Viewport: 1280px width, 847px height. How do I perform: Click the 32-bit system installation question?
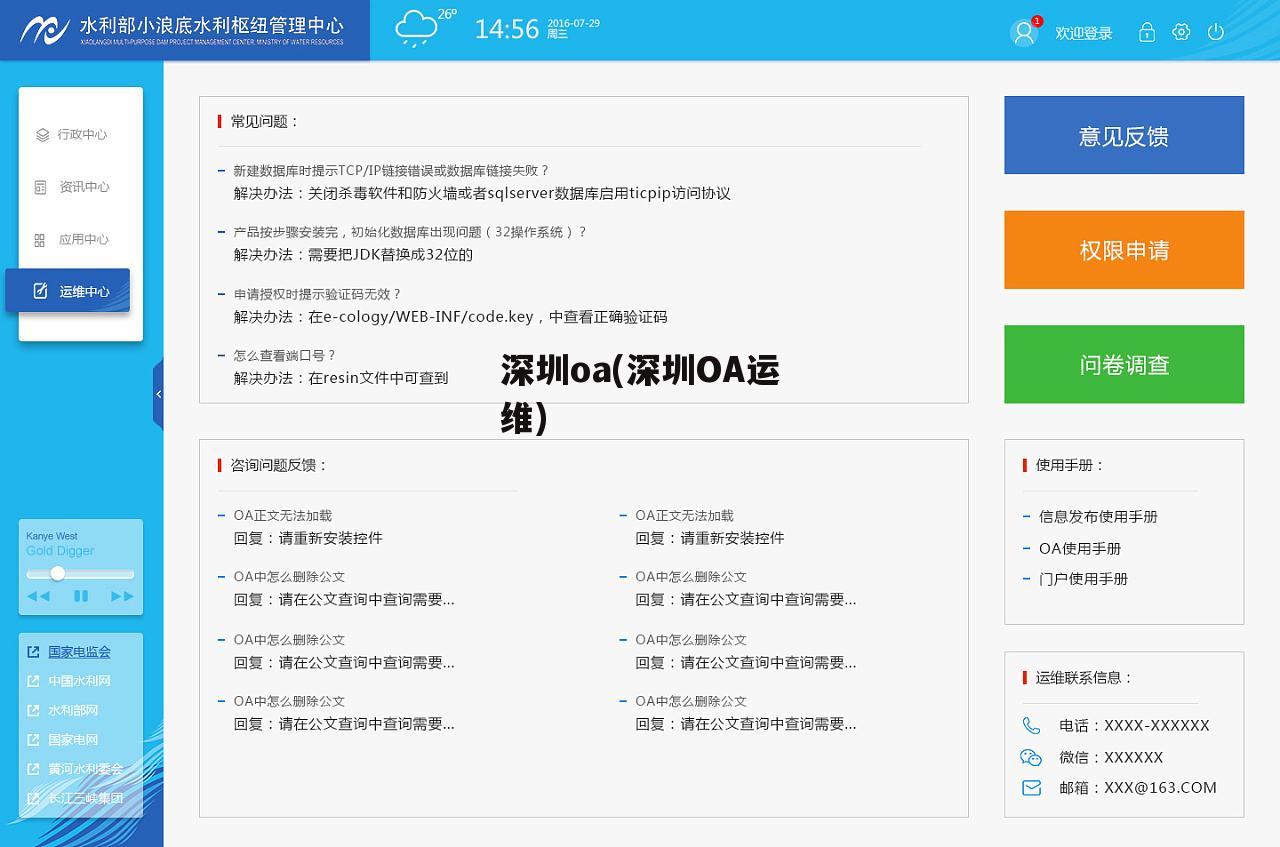pyautogui.click(x=410, y=232)
